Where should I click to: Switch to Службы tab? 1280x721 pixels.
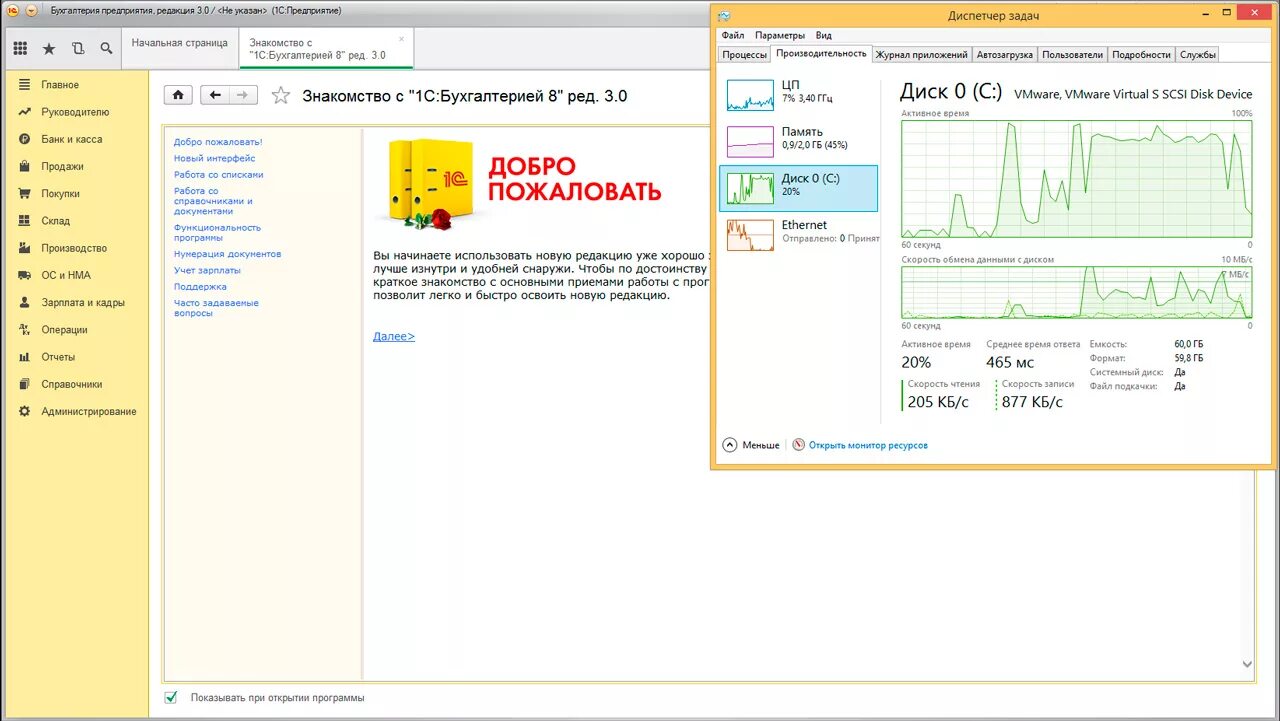tap(1197, 55)
